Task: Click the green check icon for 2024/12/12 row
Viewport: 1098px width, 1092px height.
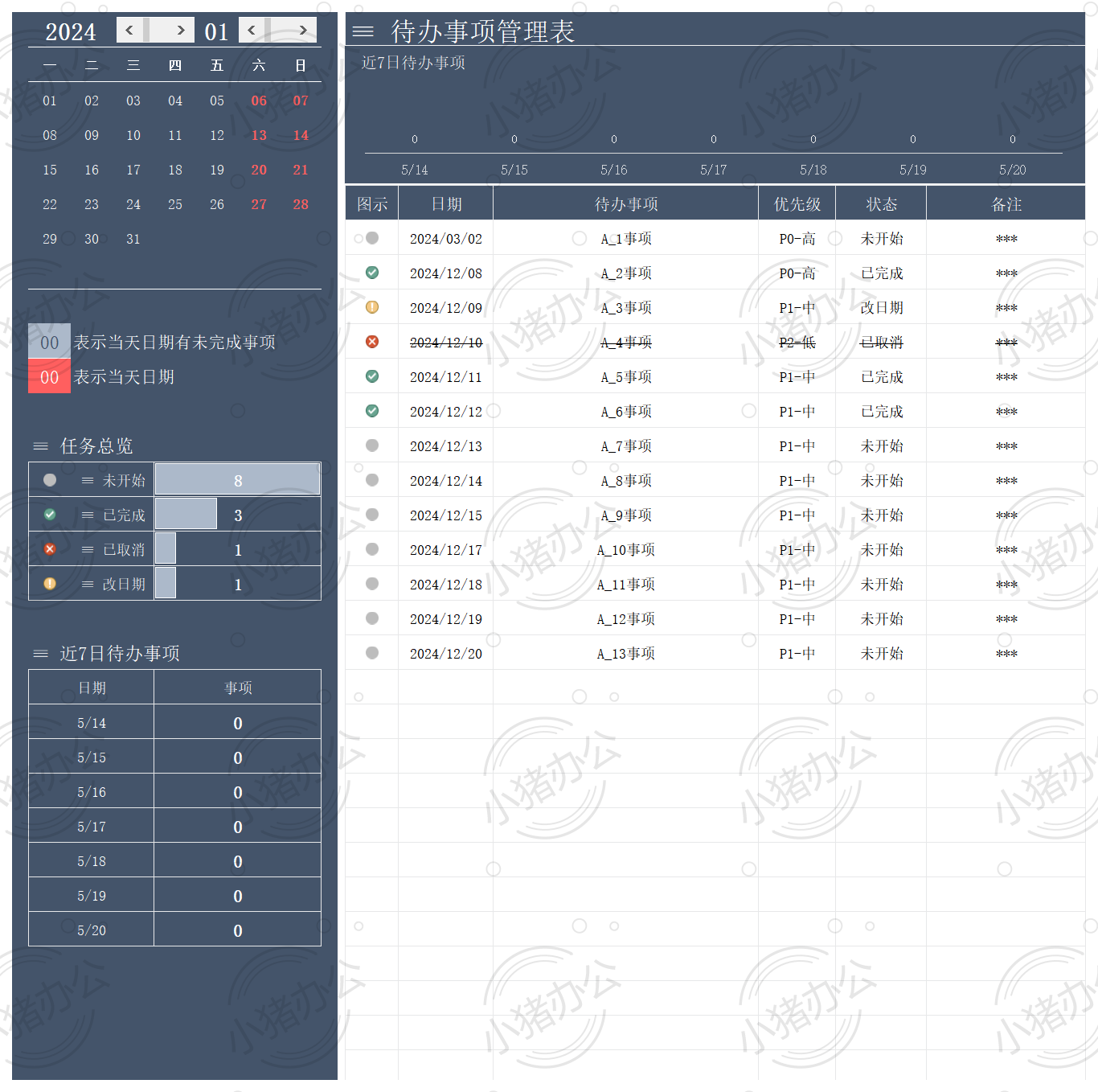Action: pos(372,411)
